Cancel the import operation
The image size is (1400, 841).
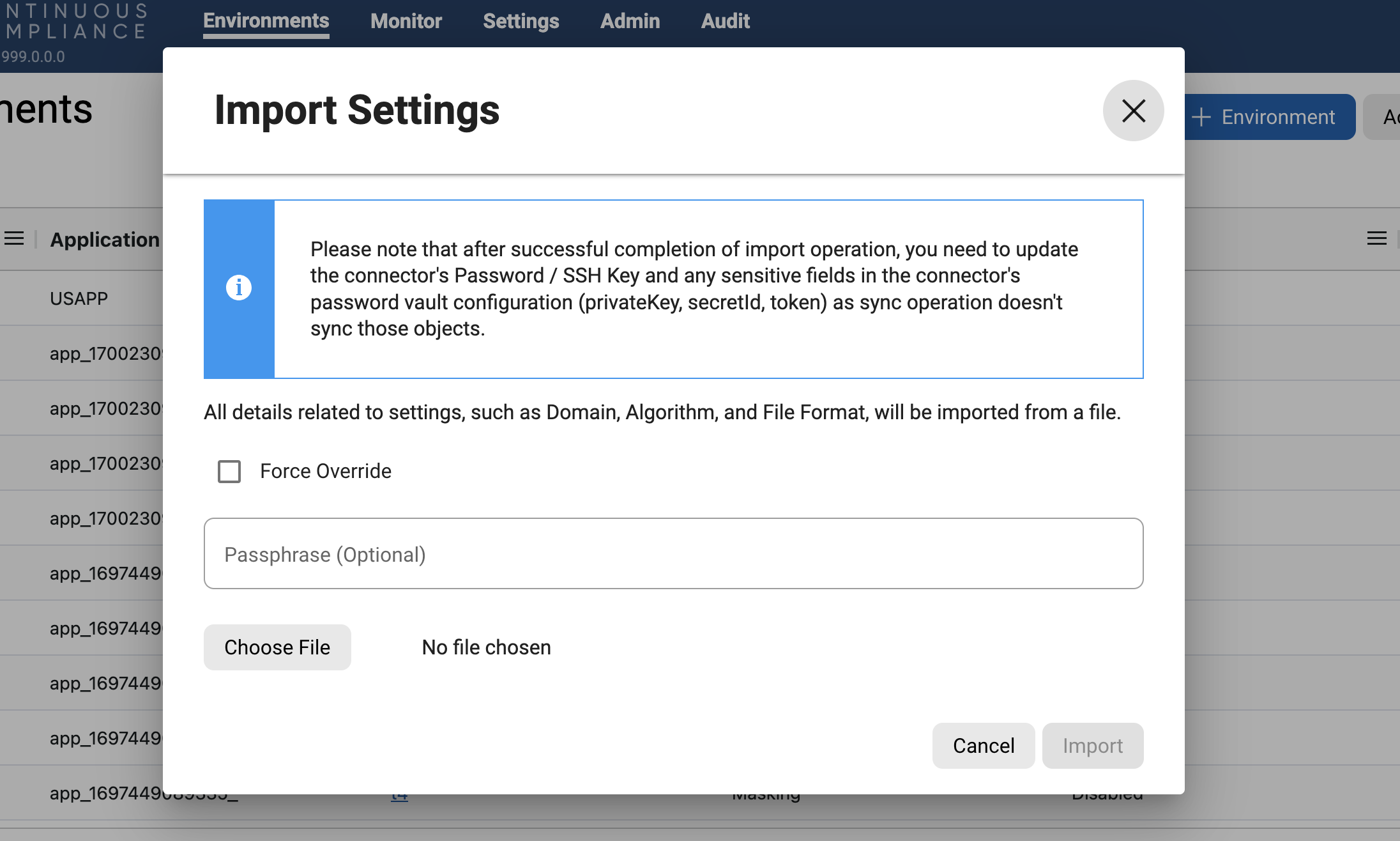point(983,745)
